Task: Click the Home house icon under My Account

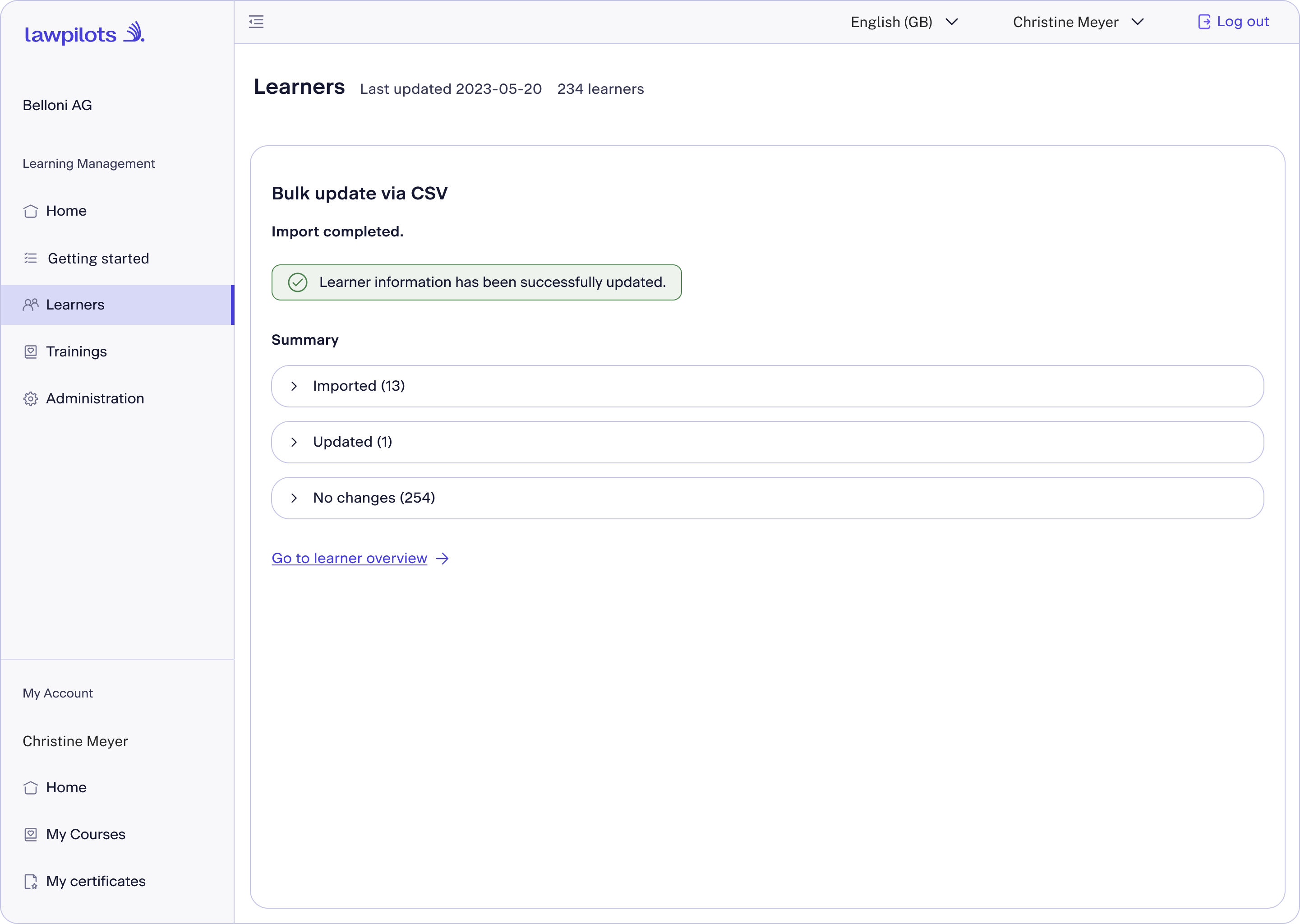Action: [x=31, y=787]
